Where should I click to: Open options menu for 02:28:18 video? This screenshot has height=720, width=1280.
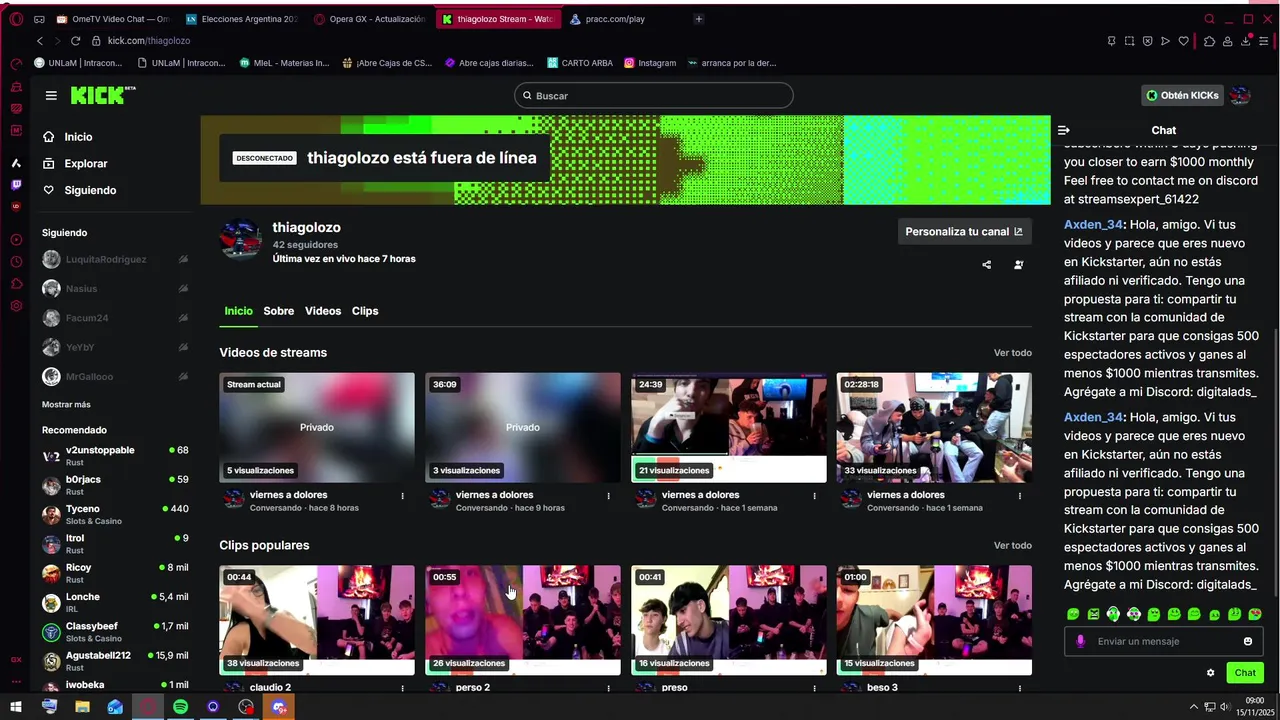coord(1020,496)
